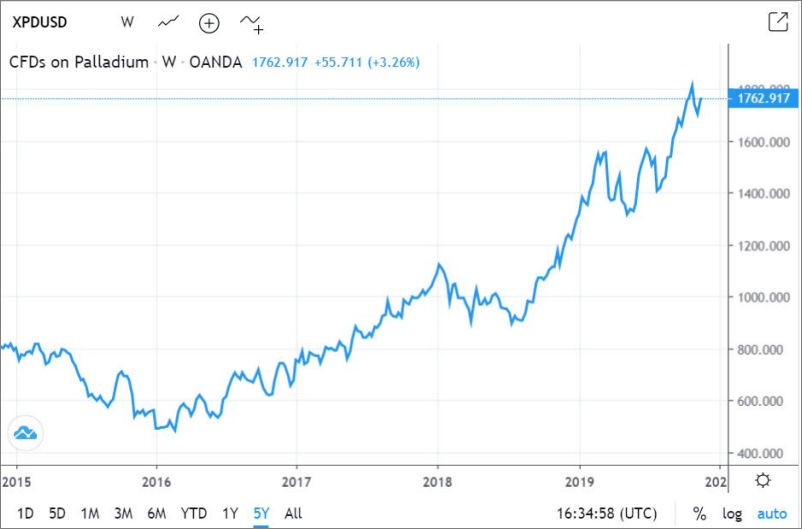Viewport: 802px width, 529px height.
Task: Open the W interval dropdown
Action: click(x=127, y=21)
